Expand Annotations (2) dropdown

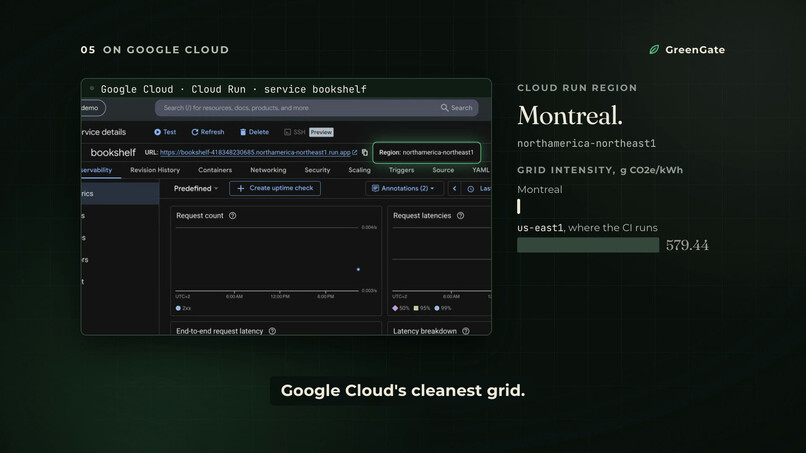coord(403,188)
